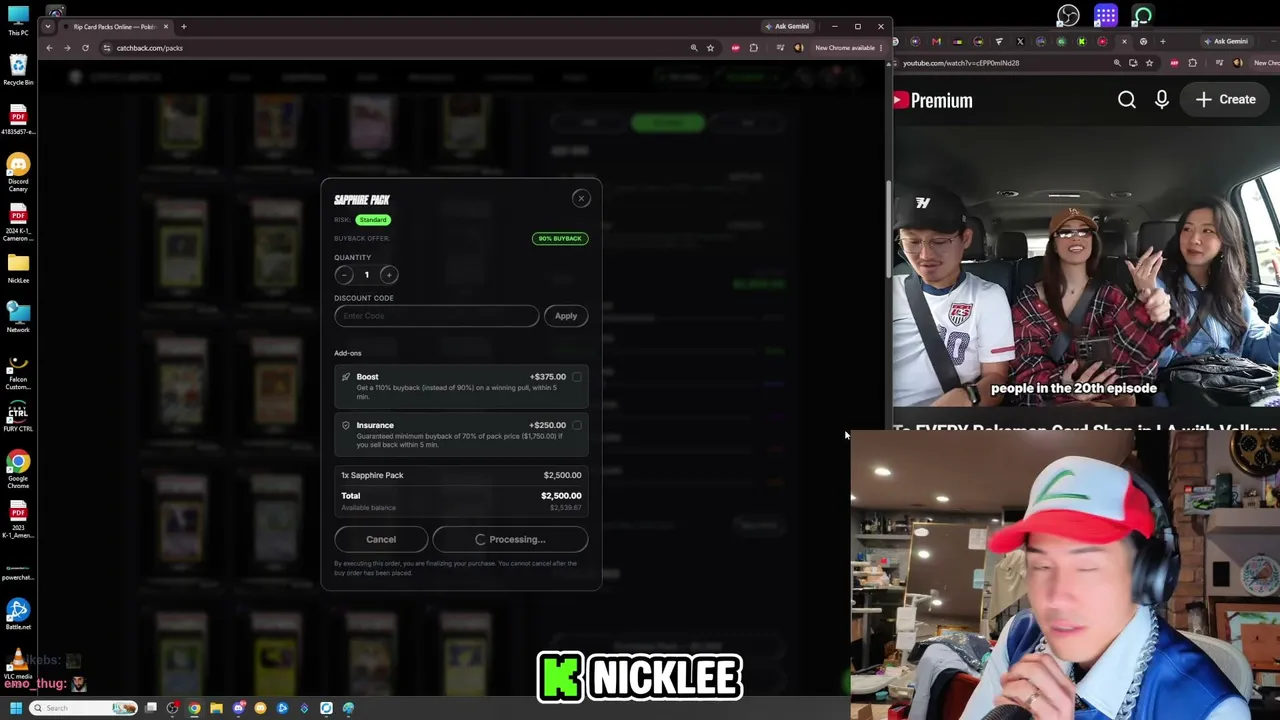
Task: Bookmark the catchback page with the star
Action: click(x=710, y=48)
